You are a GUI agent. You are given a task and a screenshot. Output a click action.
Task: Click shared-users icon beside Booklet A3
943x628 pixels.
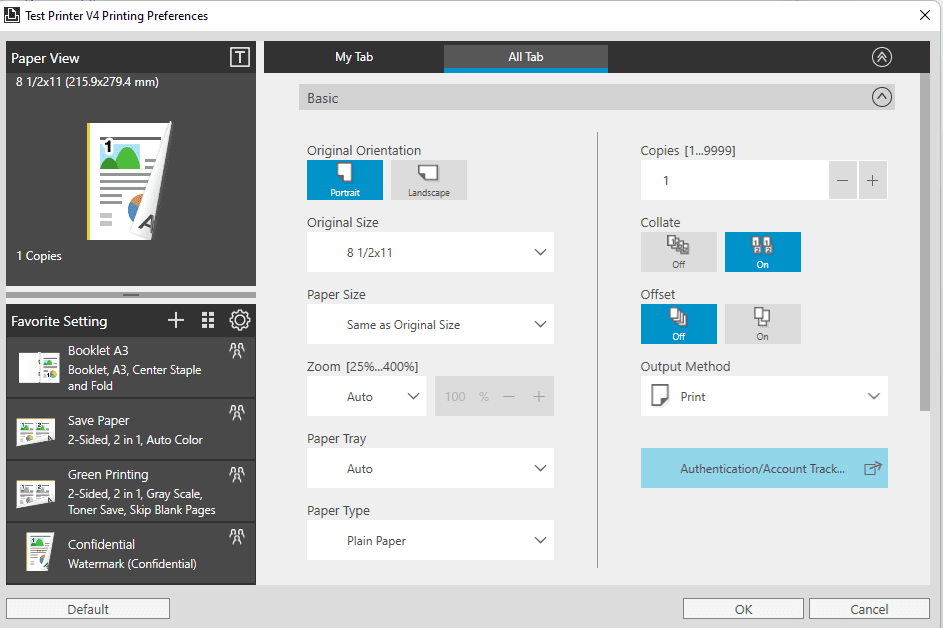click(237, 351)
